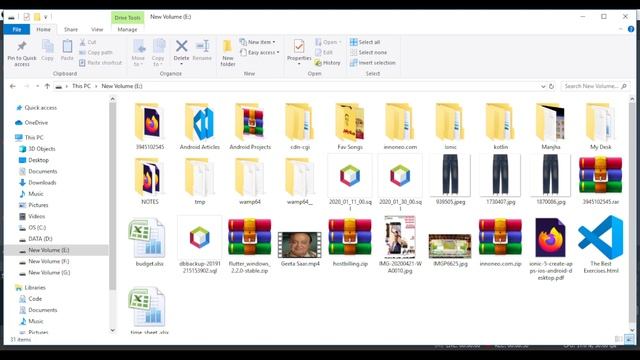Select the NOTES folder
The image size is (640, 360).
pyautogui.click(x=150, y=182)
